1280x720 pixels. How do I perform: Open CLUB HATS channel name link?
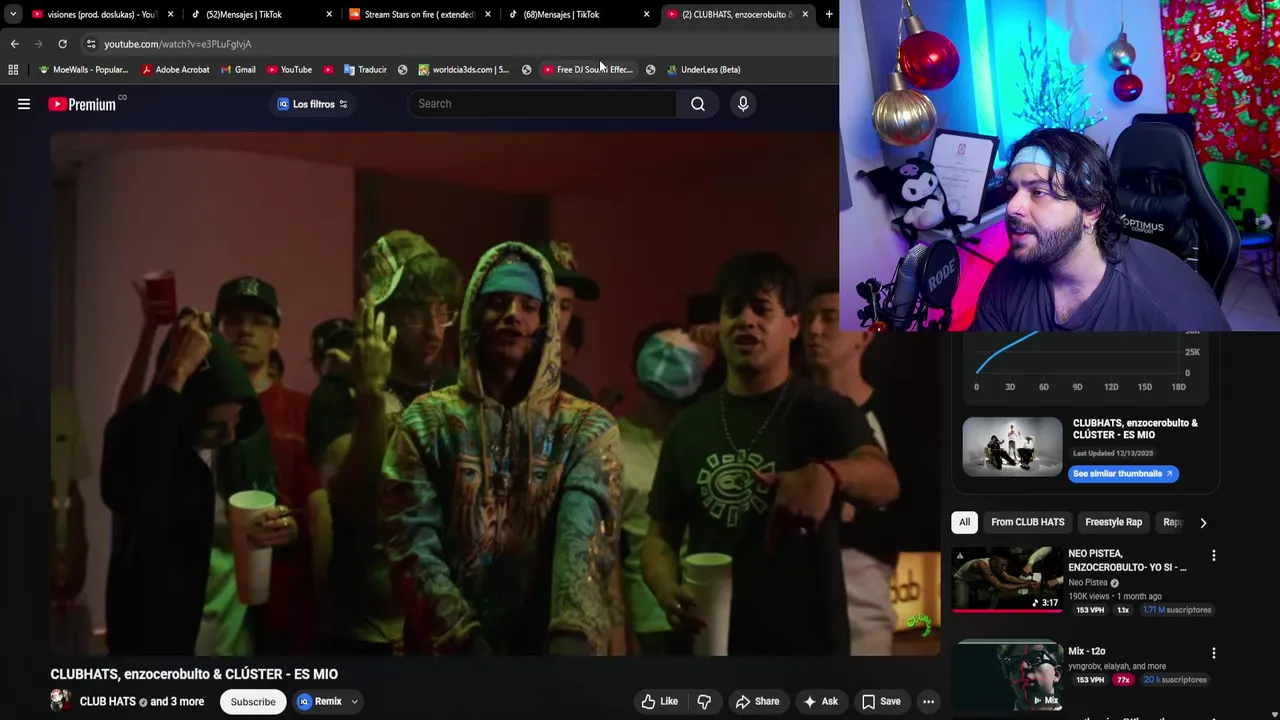[107, 701]
